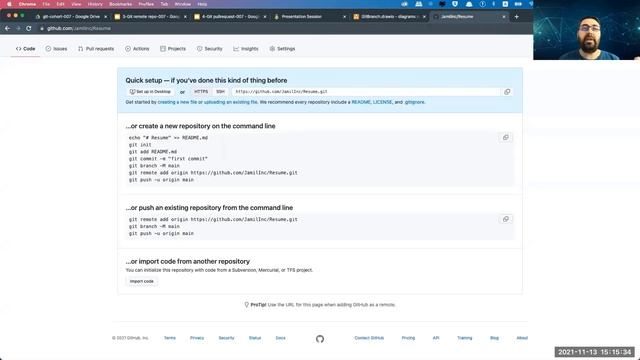Open the Security tab

pyautogui.click(x=210, y=49)
